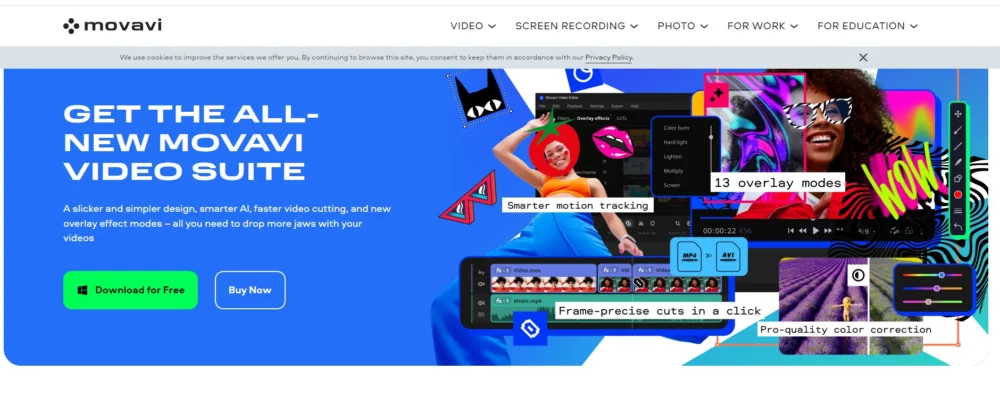Screen dimensions: 1000x395
Task: Click the AVI file format icon
Action: point(728,256)
